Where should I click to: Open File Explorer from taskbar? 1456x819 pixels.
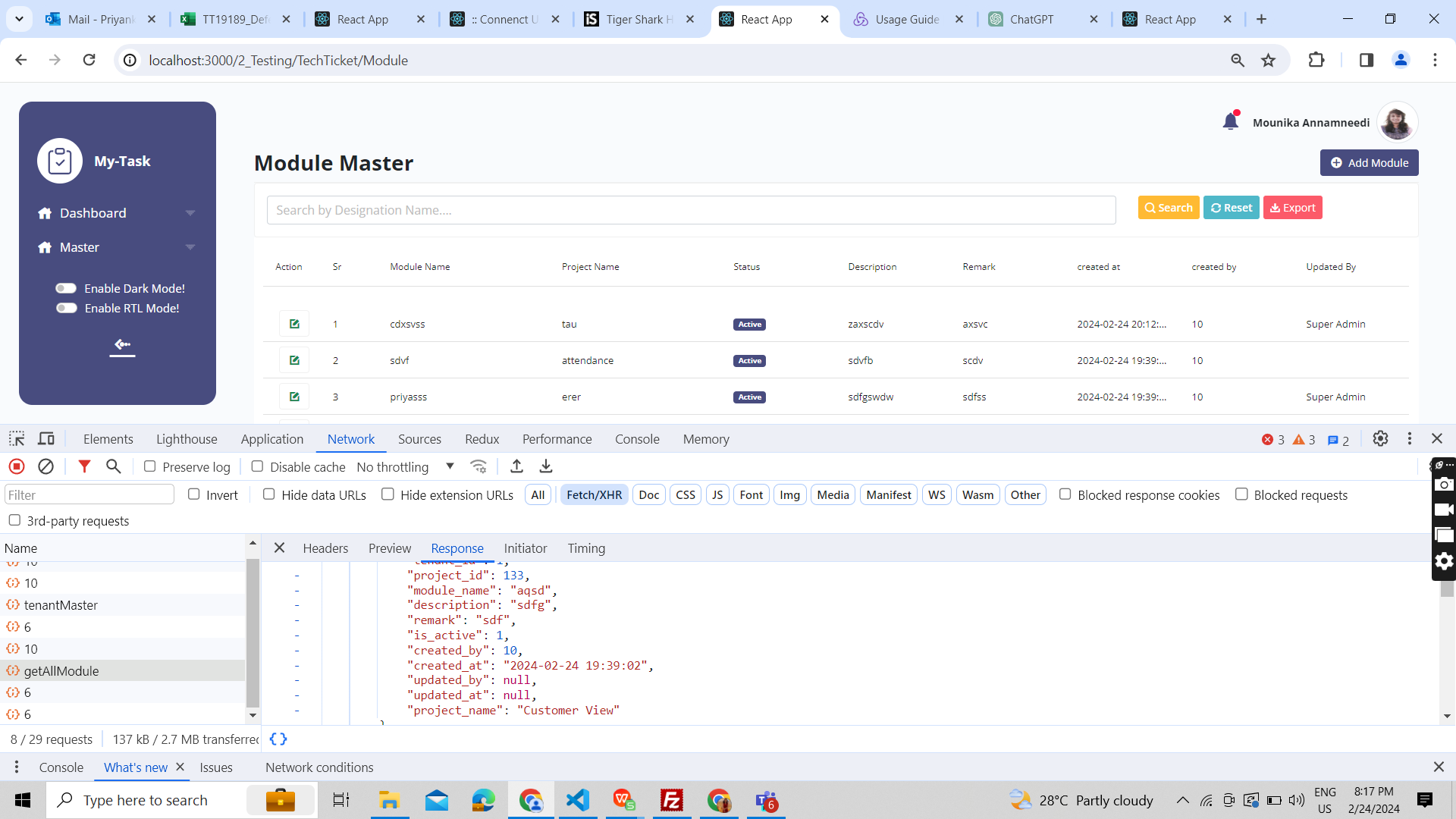point(389,800)
